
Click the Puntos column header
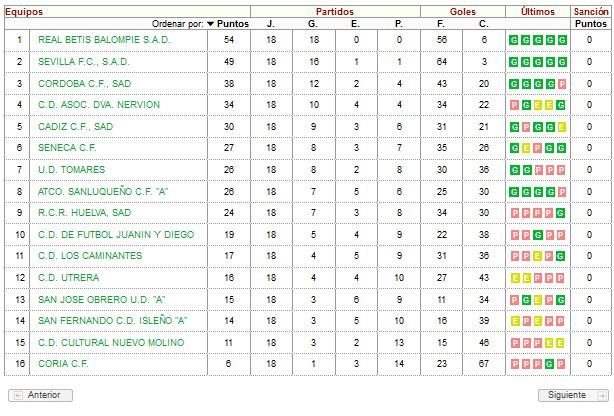coord(233,24)
